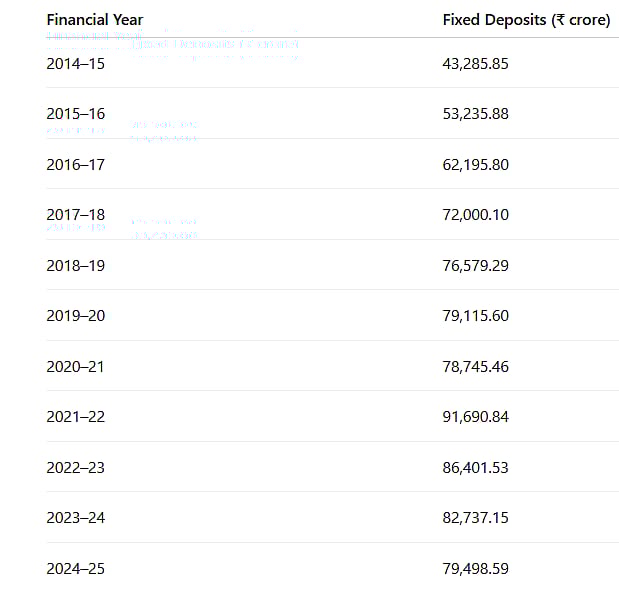The width and height of the screenshot is (619, 602).
Task: Select the 2019–20 year cell
Action: coord(75,316)
